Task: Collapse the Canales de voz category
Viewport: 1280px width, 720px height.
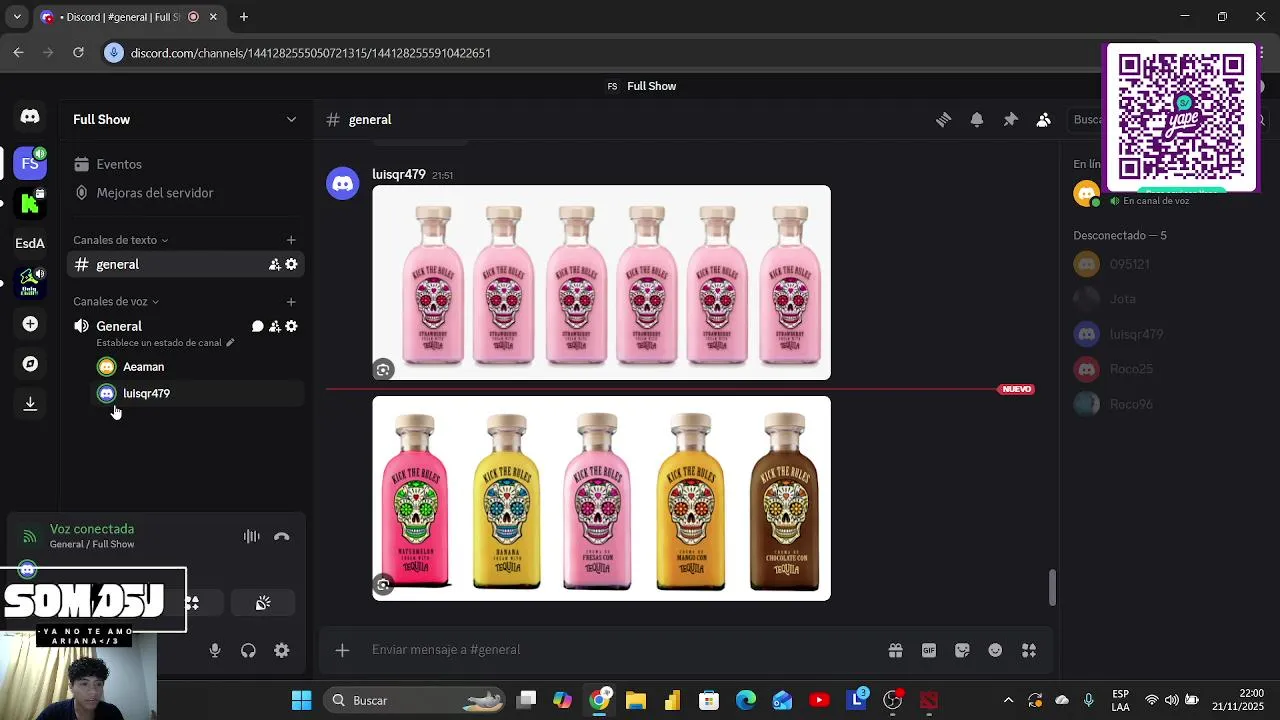Action: (116, 301)
